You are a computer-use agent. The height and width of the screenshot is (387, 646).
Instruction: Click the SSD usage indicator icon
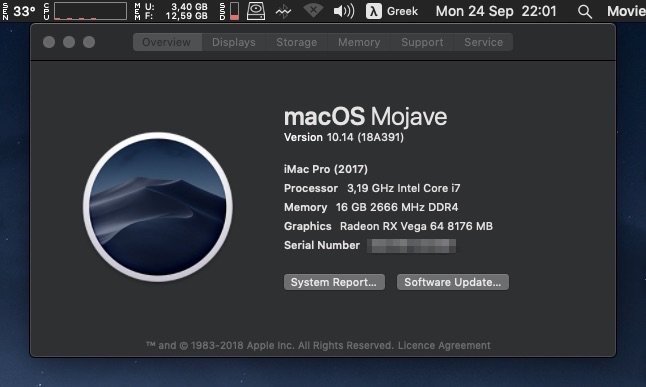pyautogui.click(x=234, y=11)
